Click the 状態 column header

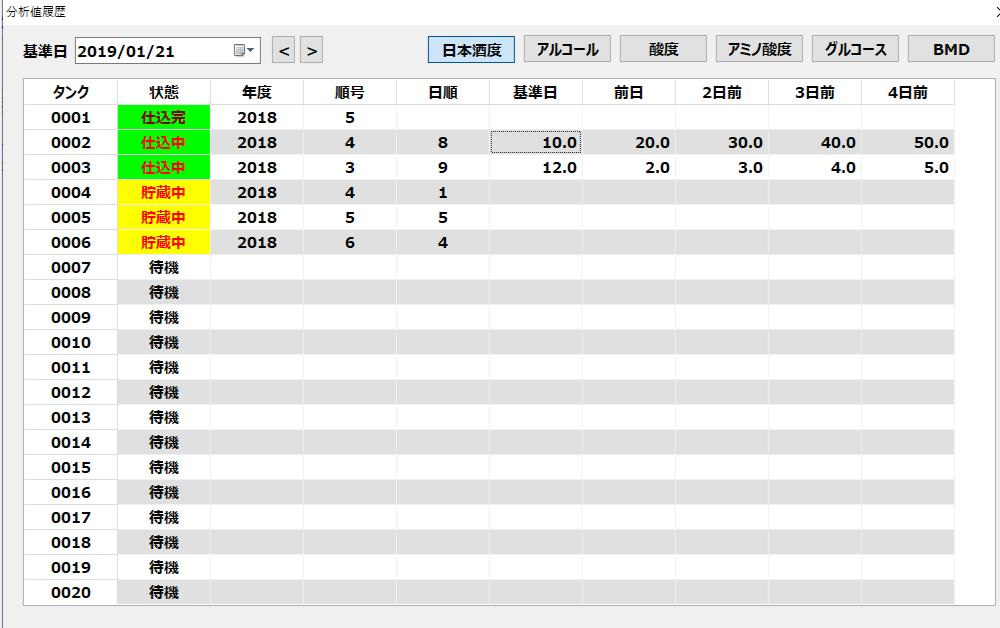coord(163,93)
